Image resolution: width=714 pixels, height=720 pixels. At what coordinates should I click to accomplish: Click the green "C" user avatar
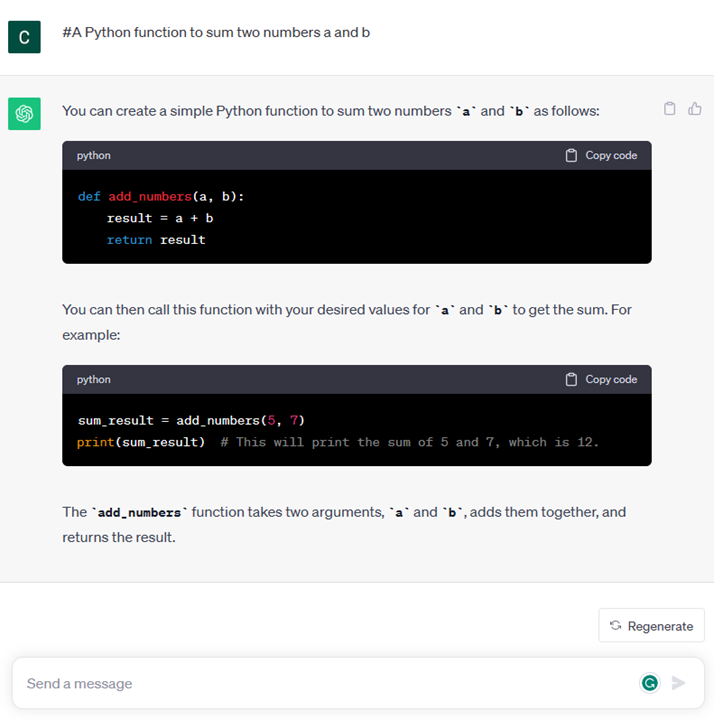click(x=24, y=37)
